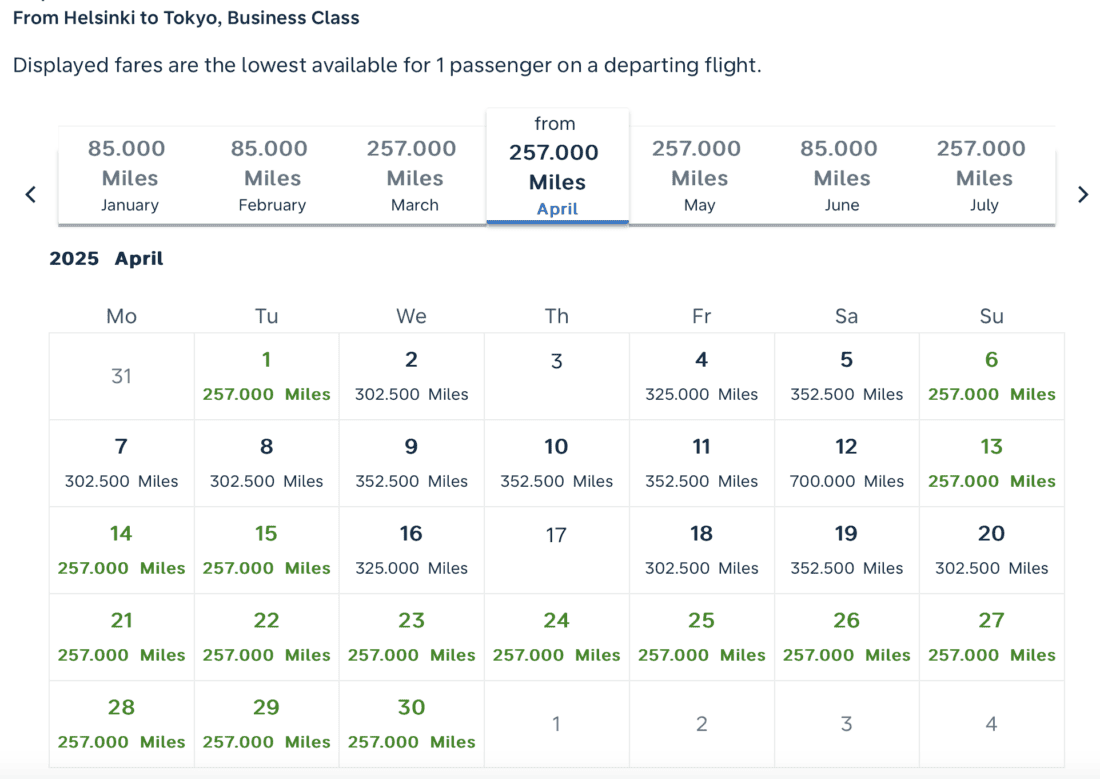Select the currently active April tab

click(557, 168)
